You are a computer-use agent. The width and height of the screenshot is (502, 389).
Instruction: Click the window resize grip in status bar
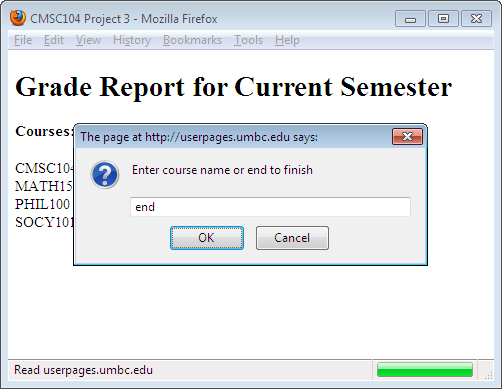click(x=488, y=375)
